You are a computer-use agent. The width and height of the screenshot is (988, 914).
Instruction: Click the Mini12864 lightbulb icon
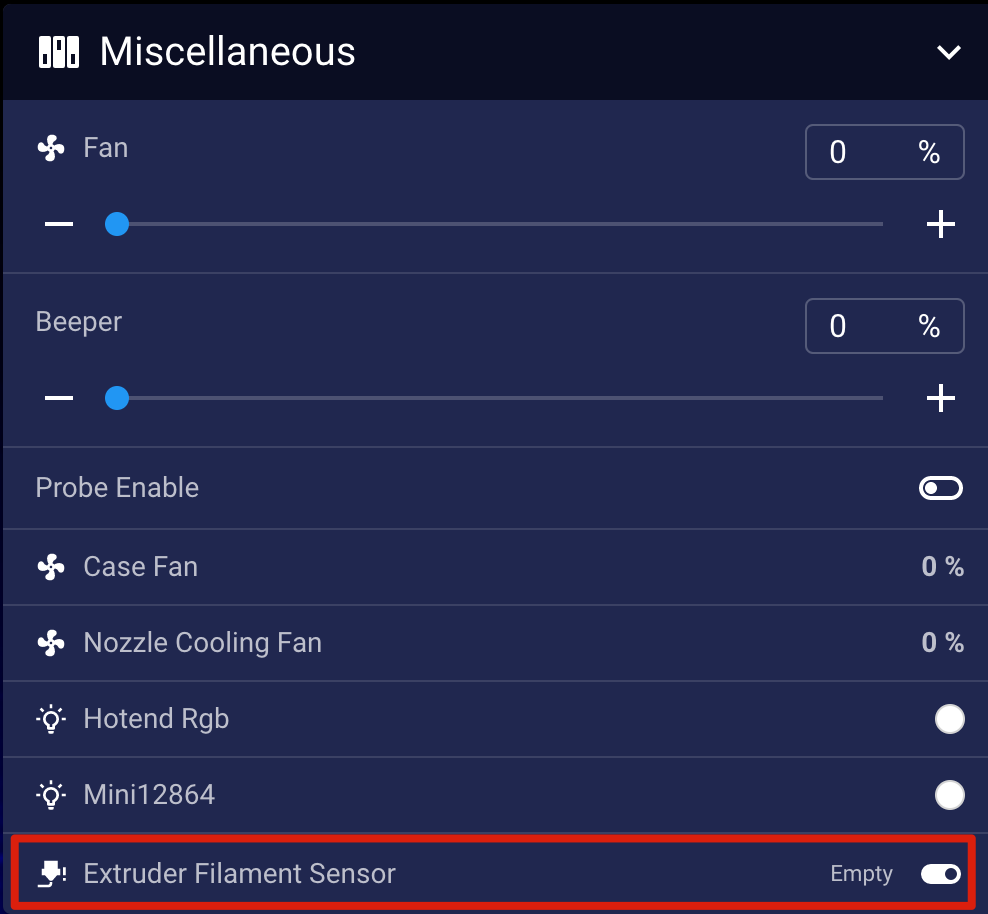coord(51,795)
